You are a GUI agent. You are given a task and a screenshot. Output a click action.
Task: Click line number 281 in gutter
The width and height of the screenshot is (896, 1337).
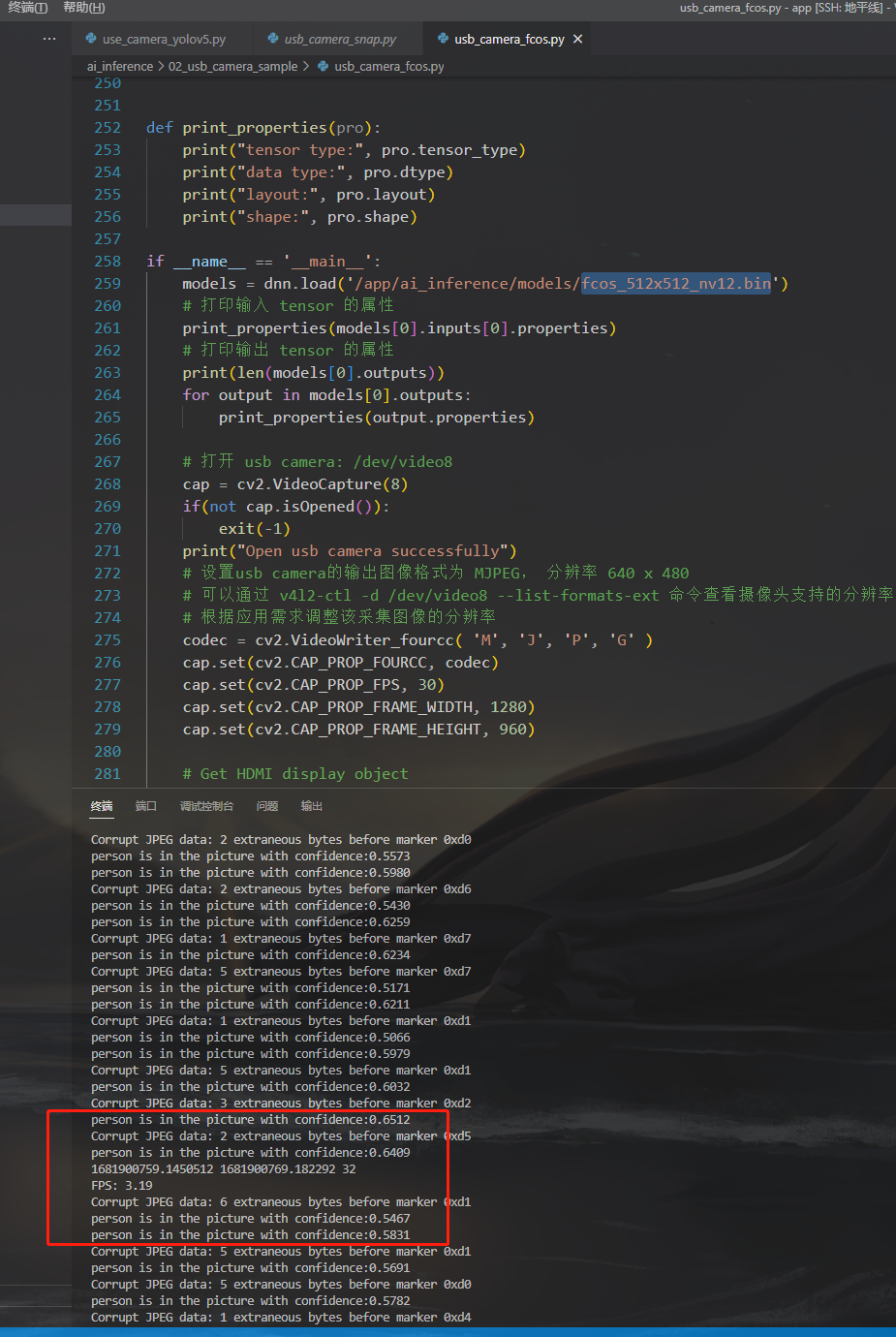(108, 774)
